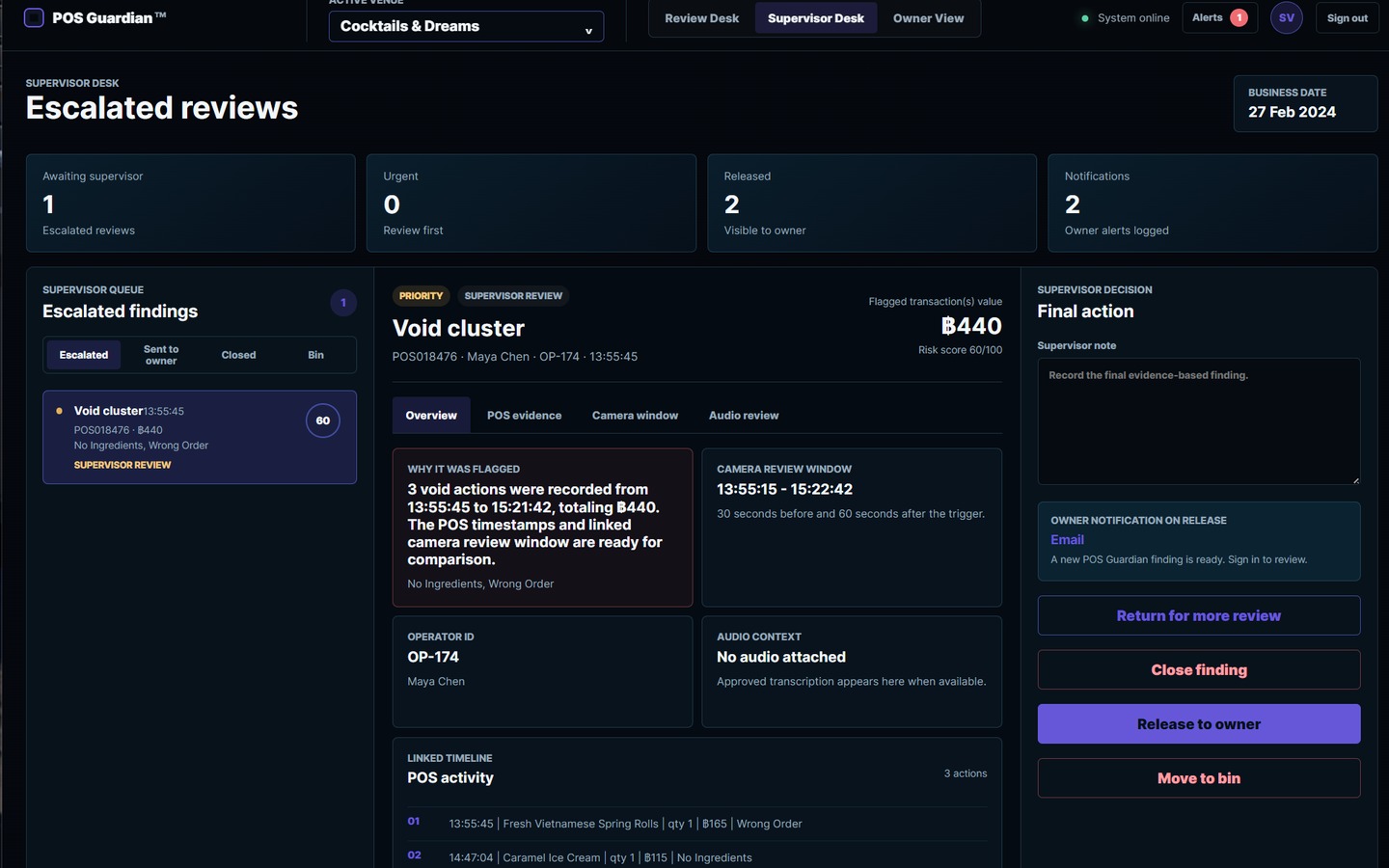The height and width of the screenshot is (868, 1389).
Task: Switch to the Owner View tab
Action: click(x=928, y=18)
